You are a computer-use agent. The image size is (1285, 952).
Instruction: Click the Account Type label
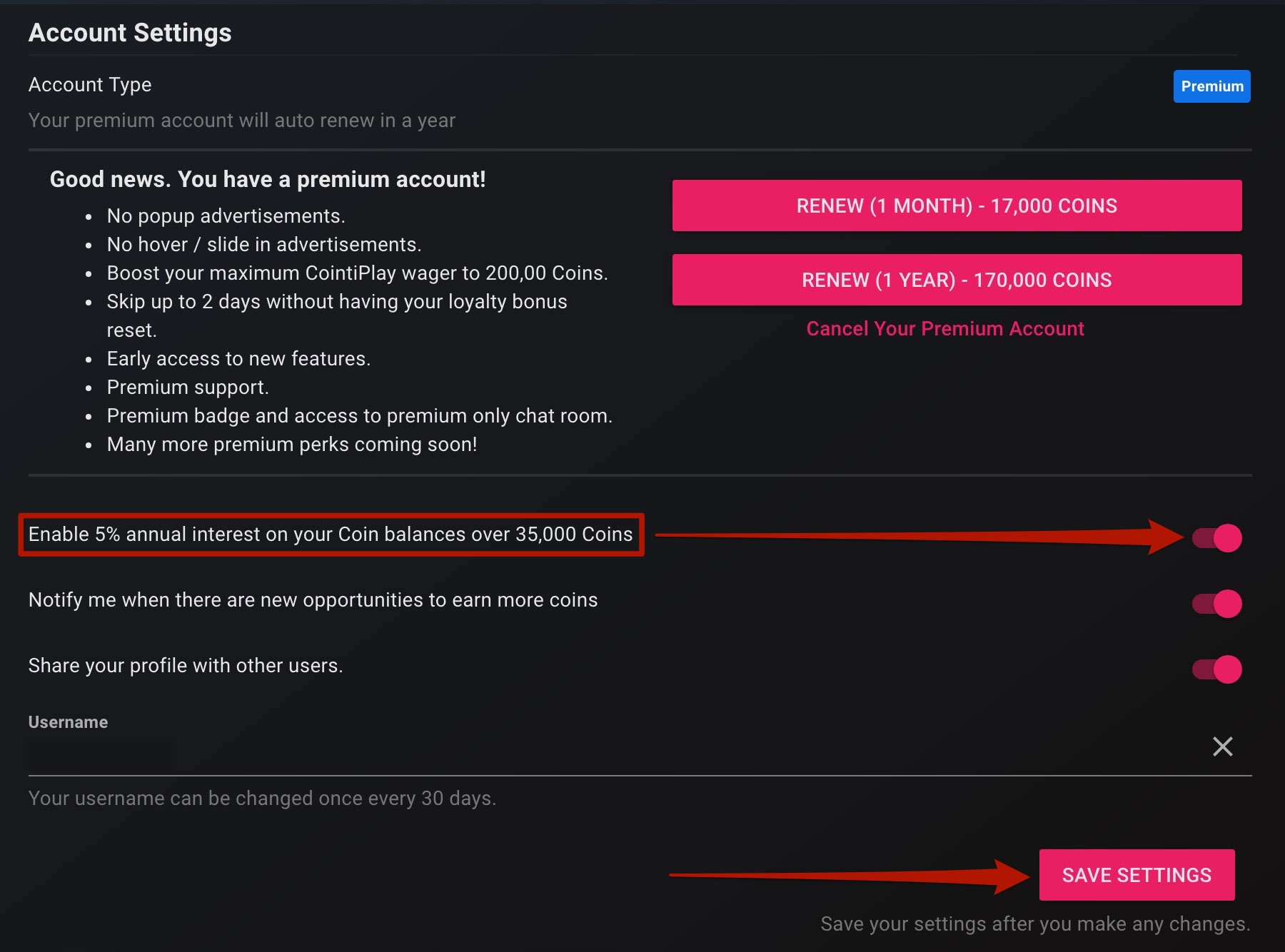pos(90,85)
